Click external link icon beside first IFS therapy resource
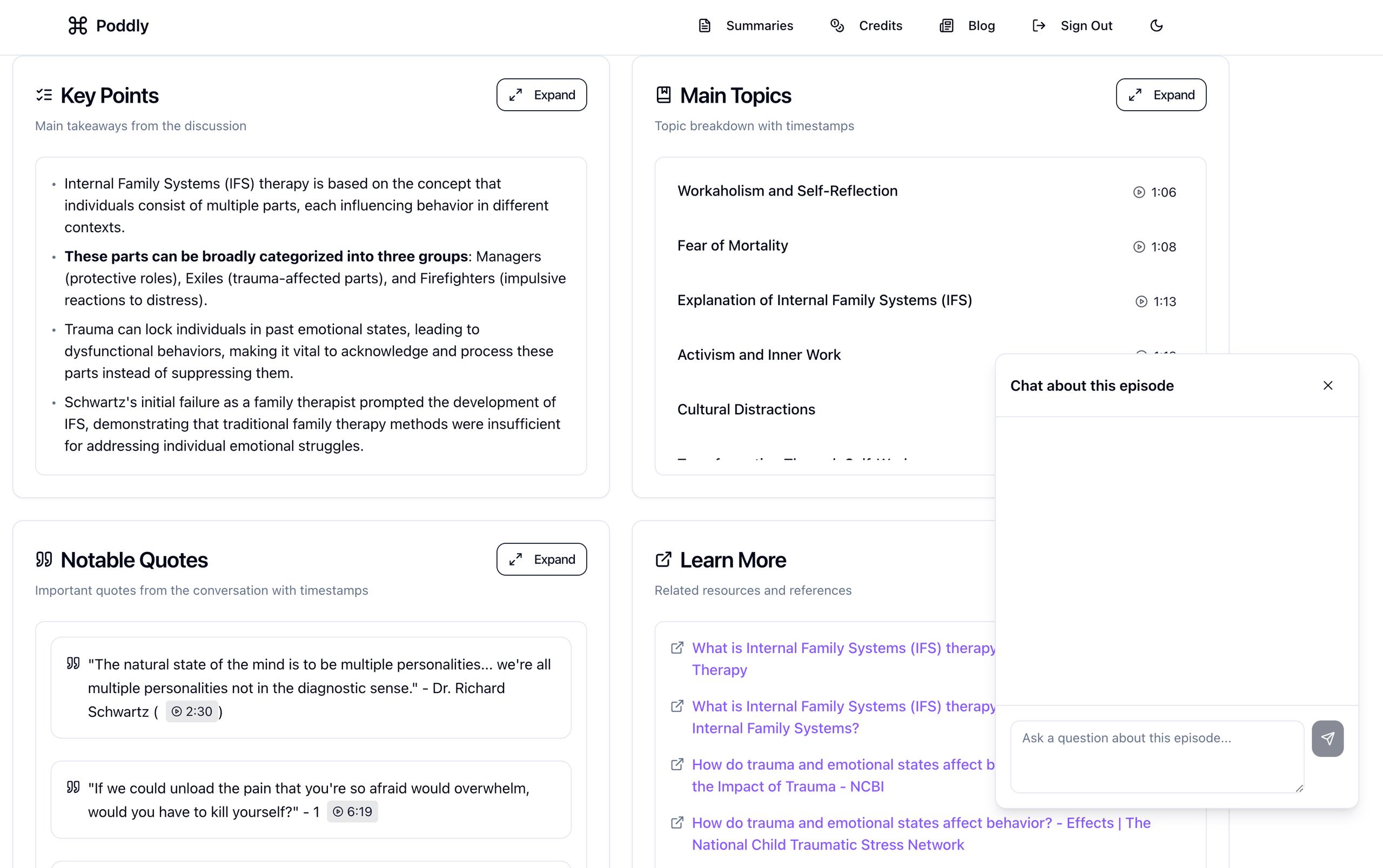This screenshot has height=868, width=1383. 677,648
